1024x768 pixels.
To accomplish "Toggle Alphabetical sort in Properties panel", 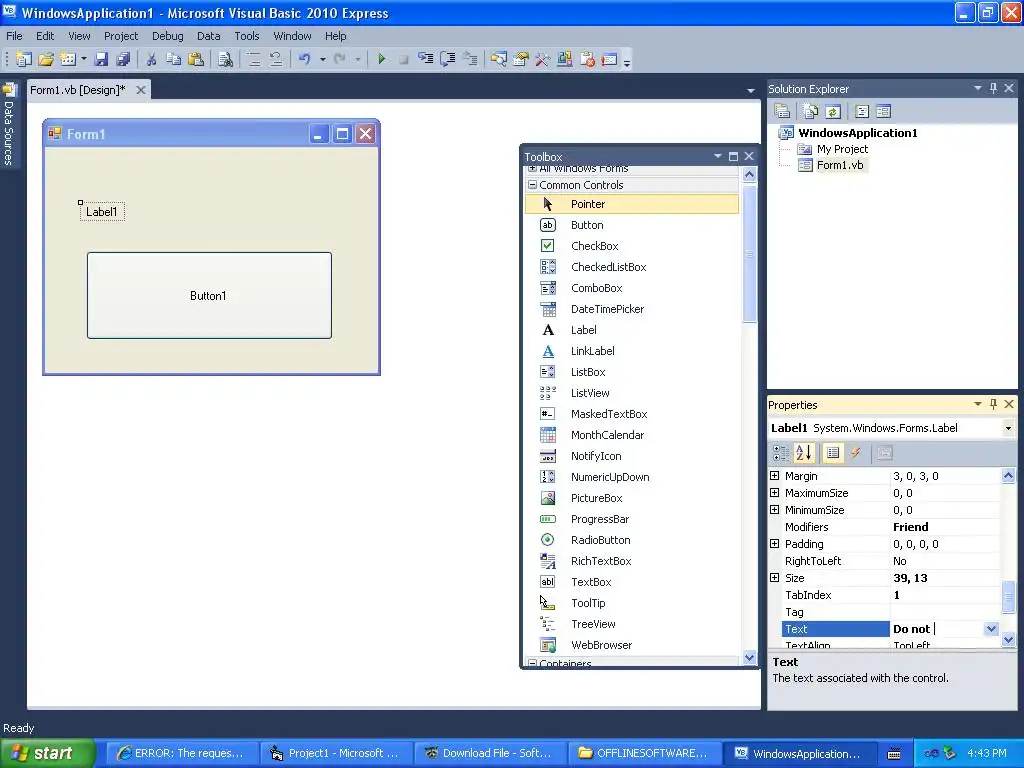I will tap(804, 453).
